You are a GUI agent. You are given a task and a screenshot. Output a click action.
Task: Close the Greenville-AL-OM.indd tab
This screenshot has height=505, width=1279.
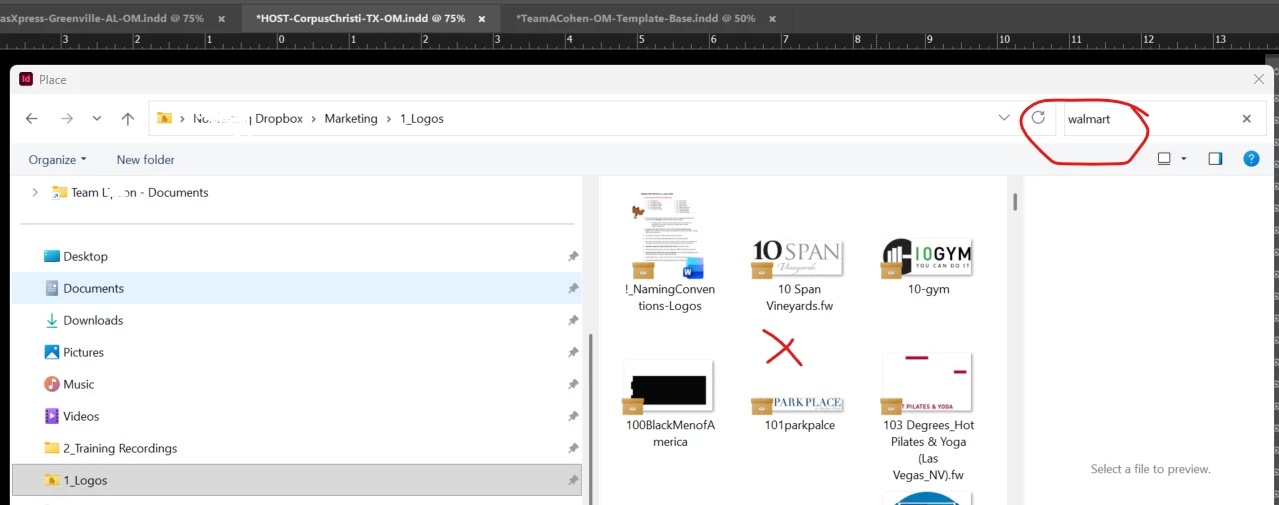coord(221,19)
